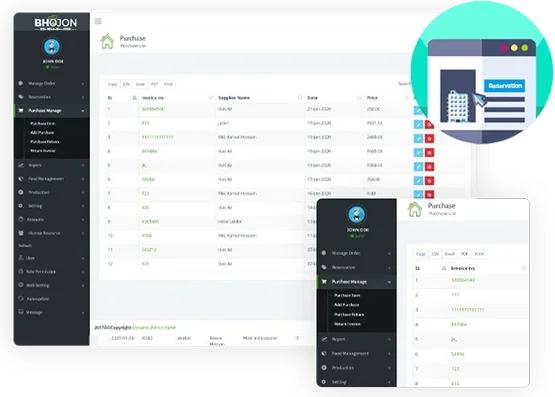Open Return Invoice submenu in main sidebar

click(43, 151)
